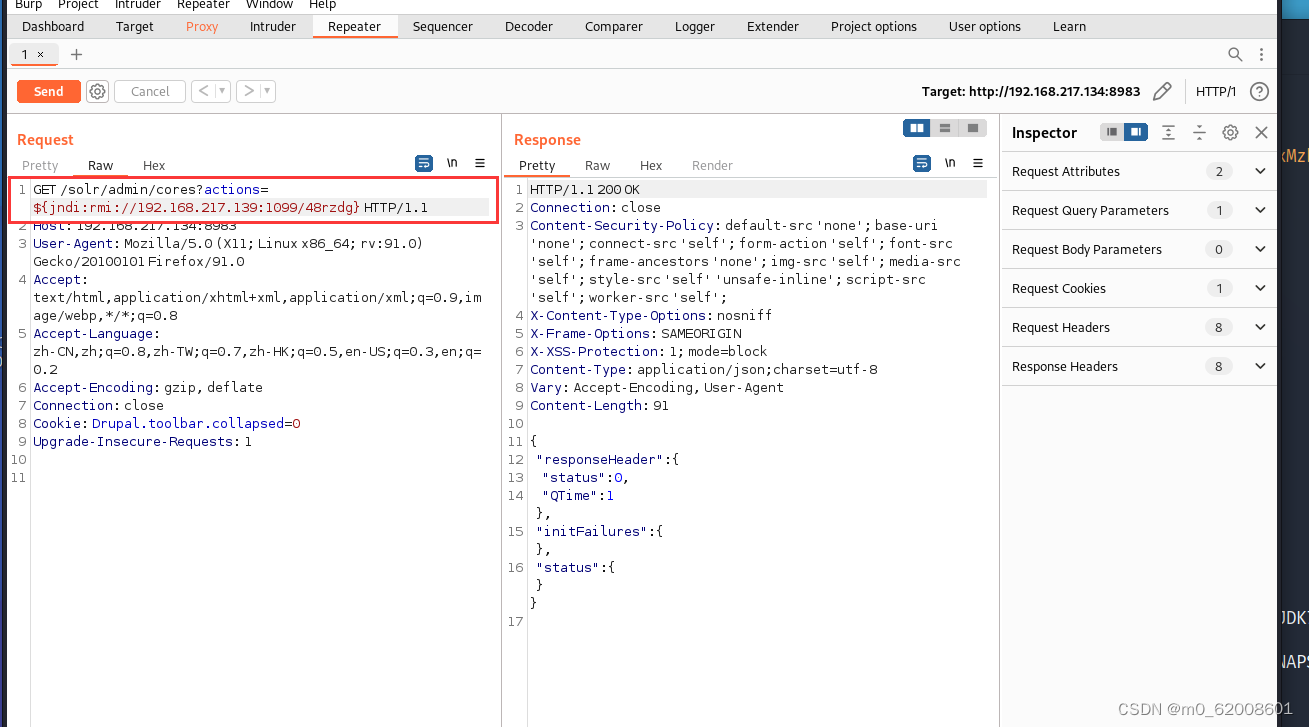The height and width of the screenshot is (727, 1309).
Task: Go back to previous request in history
Action: pos(202,91)
